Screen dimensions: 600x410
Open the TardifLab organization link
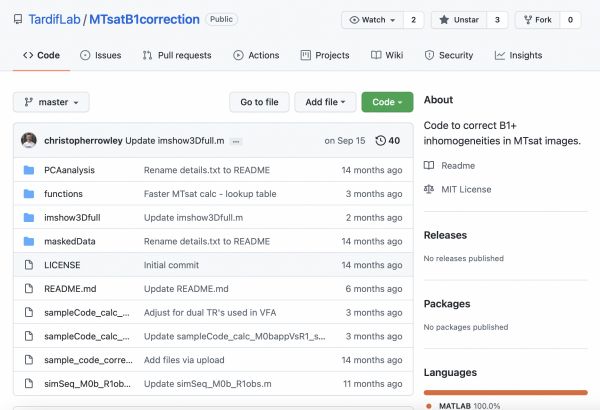click(56, 20)
